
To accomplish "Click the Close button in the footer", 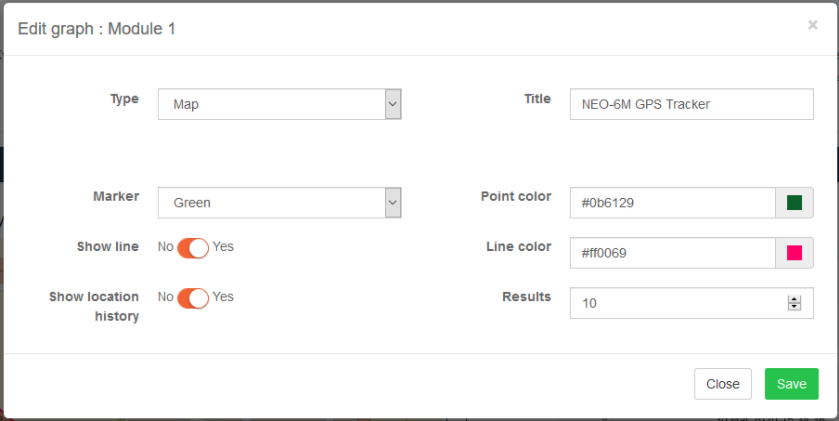I will pyautogui.click(x=723, y=384).
